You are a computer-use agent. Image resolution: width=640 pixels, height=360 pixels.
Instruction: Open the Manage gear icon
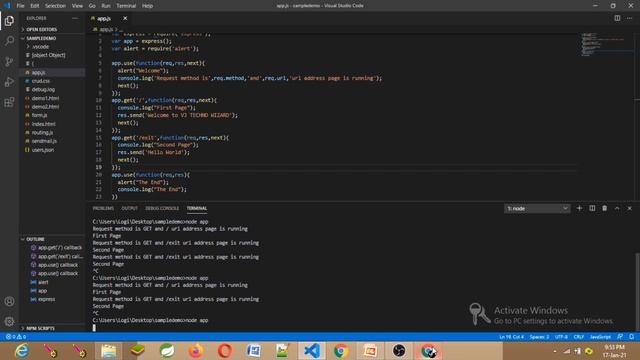click(9, 322)
